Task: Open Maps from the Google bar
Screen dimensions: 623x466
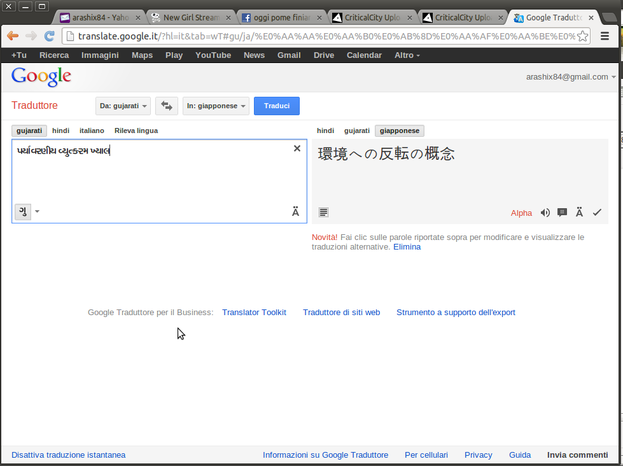Action: pyautogui.click(x=142, y=55)
